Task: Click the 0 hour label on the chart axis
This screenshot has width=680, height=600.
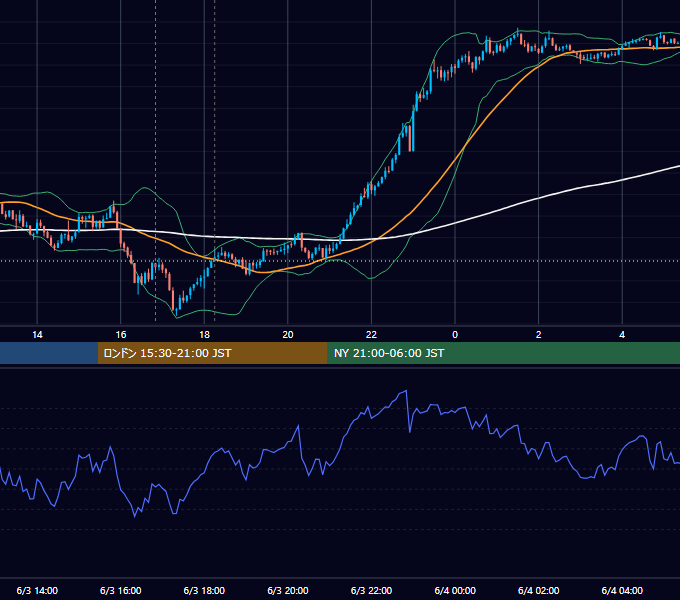Action: click(x=455, y=335)
